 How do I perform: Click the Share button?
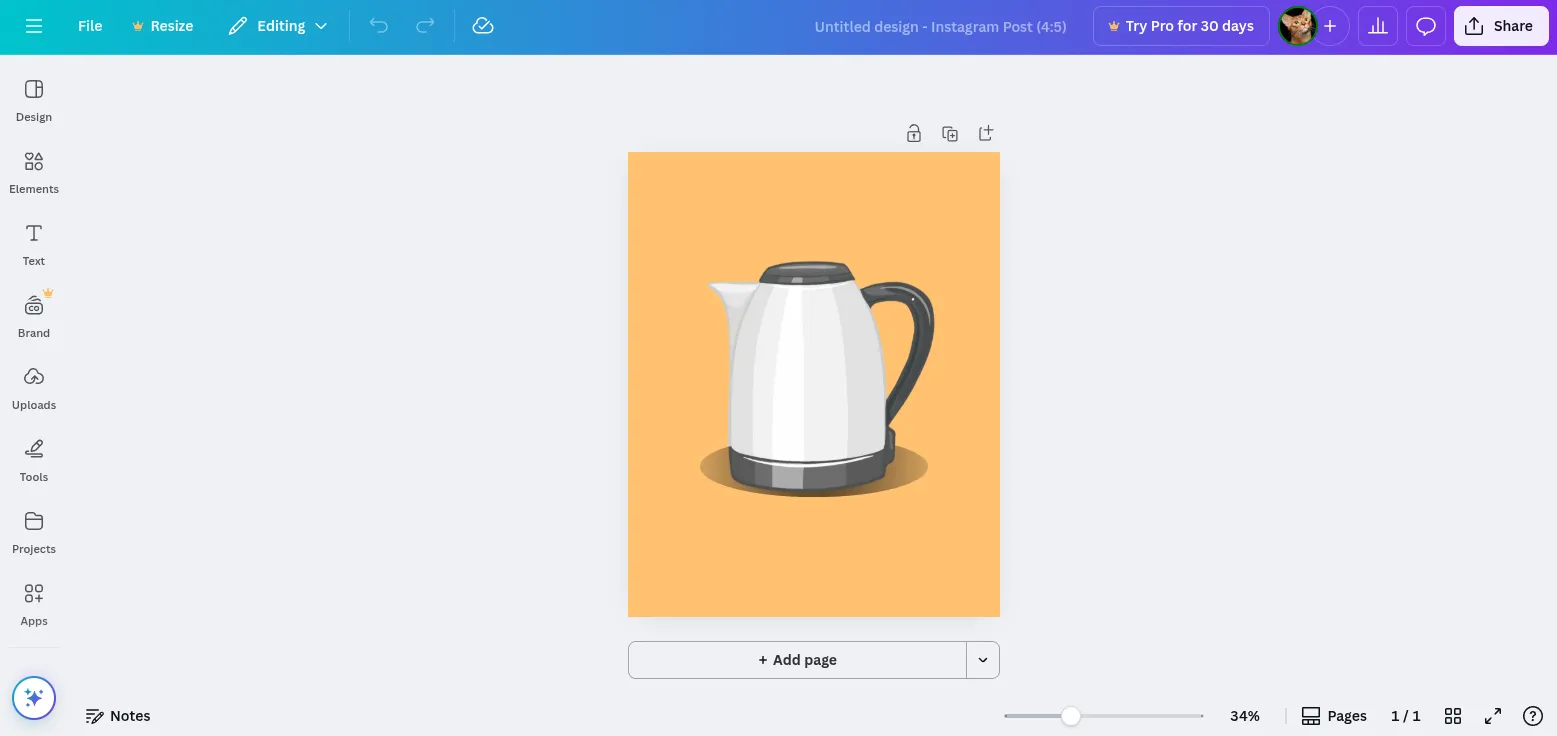(1500, 26)
